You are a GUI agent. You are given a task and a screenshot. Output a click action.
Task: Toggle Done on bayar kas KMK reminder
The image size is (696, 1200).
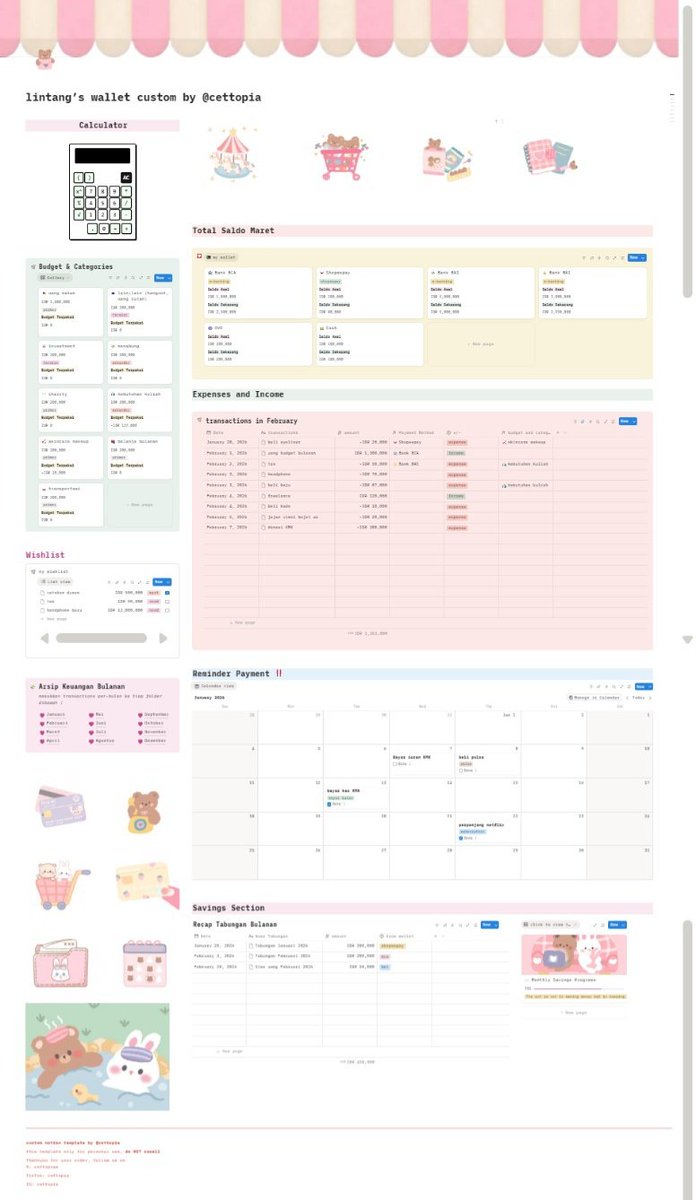tap(330, 804)
